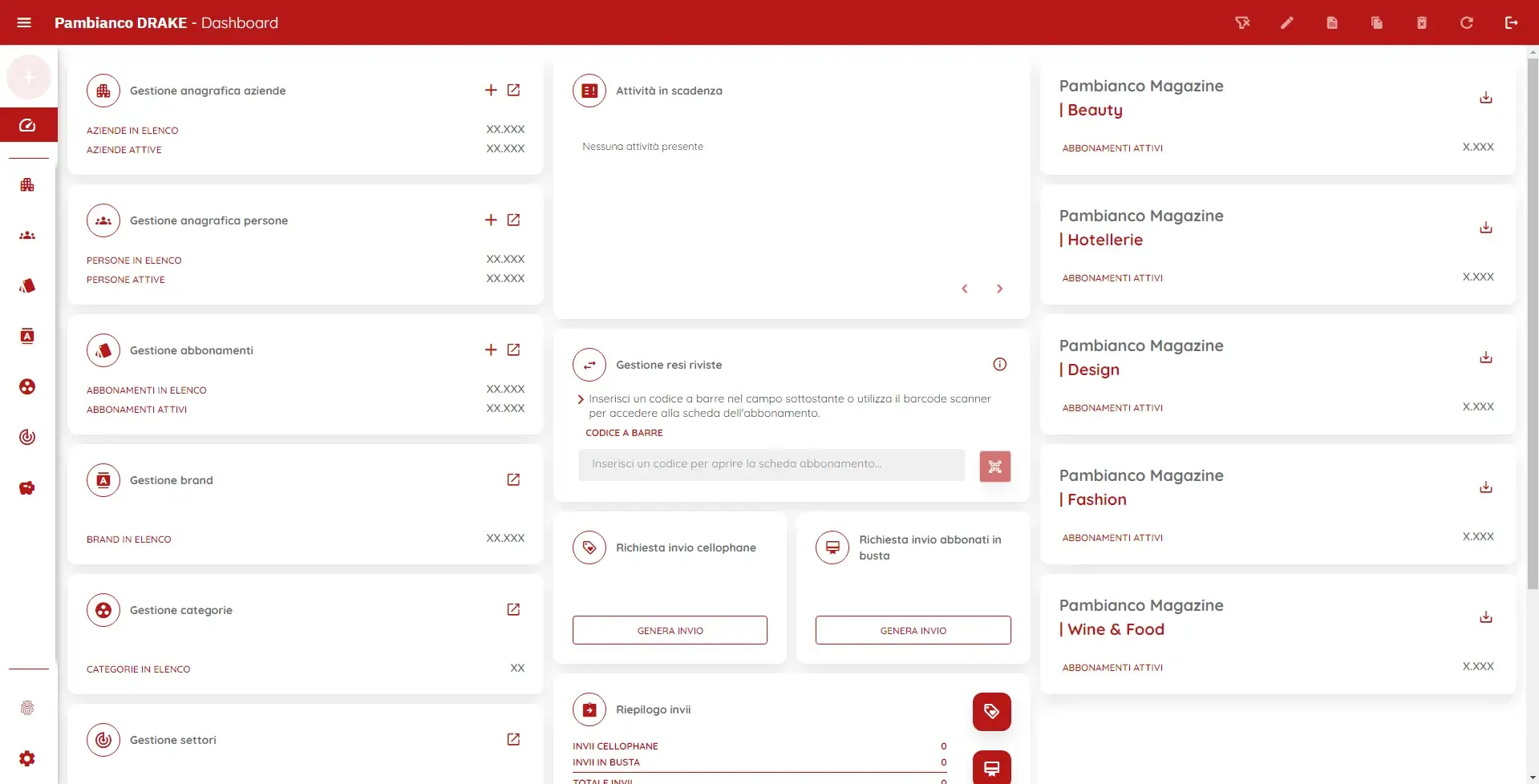Click the 'INVII CELLOPHANE' row label
1539x784 pixels.
615,746
